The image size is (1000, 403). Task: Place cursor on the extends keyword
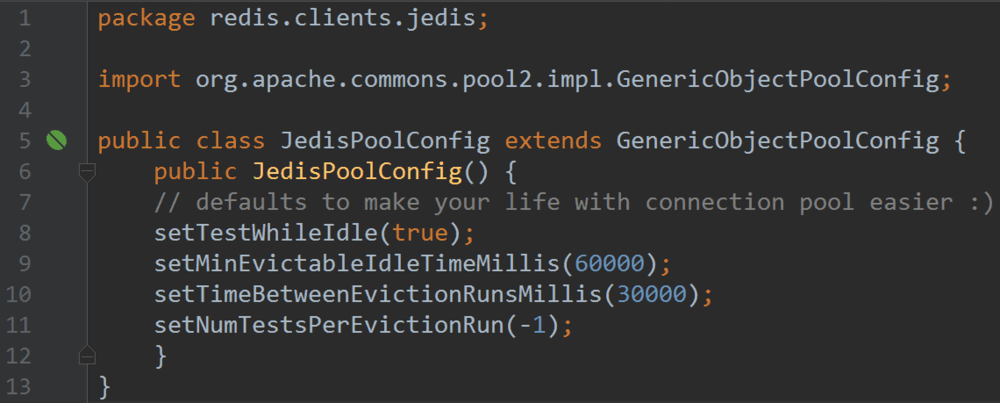[552, 141]
